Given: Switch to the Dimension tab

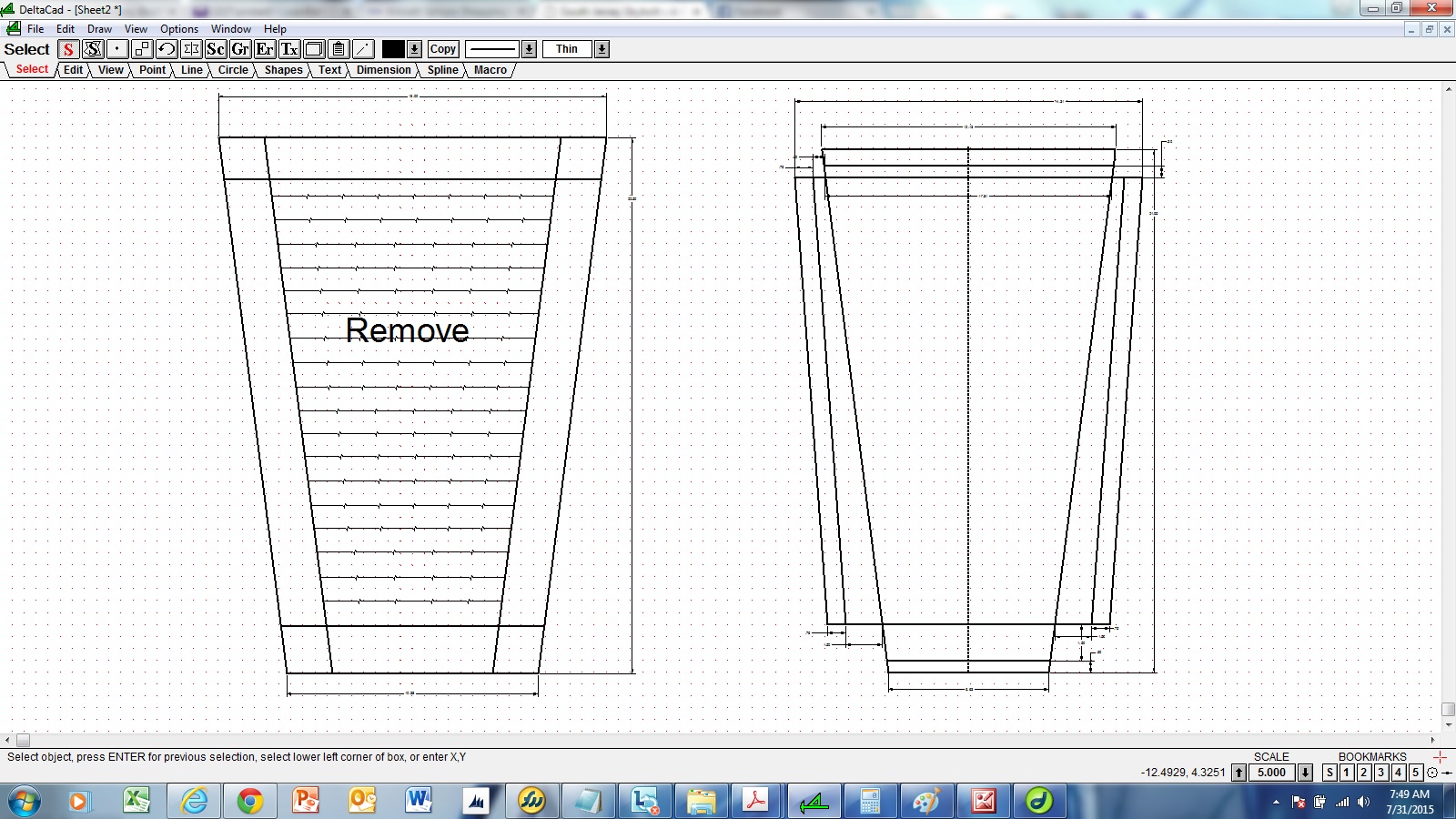Looking at the screenshot, I should (x=383, y=70).
